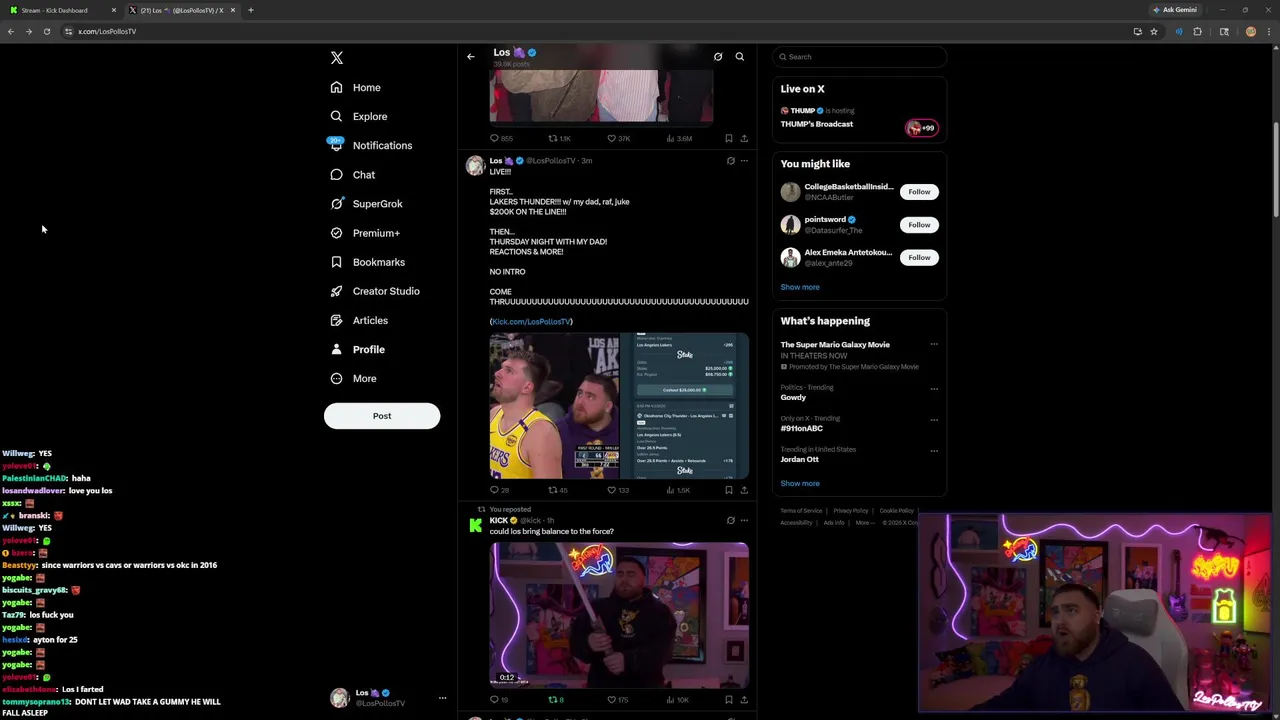Open more options for Gowdy trend
This screenshot has height=720, width=1280.
coord(934,389)
